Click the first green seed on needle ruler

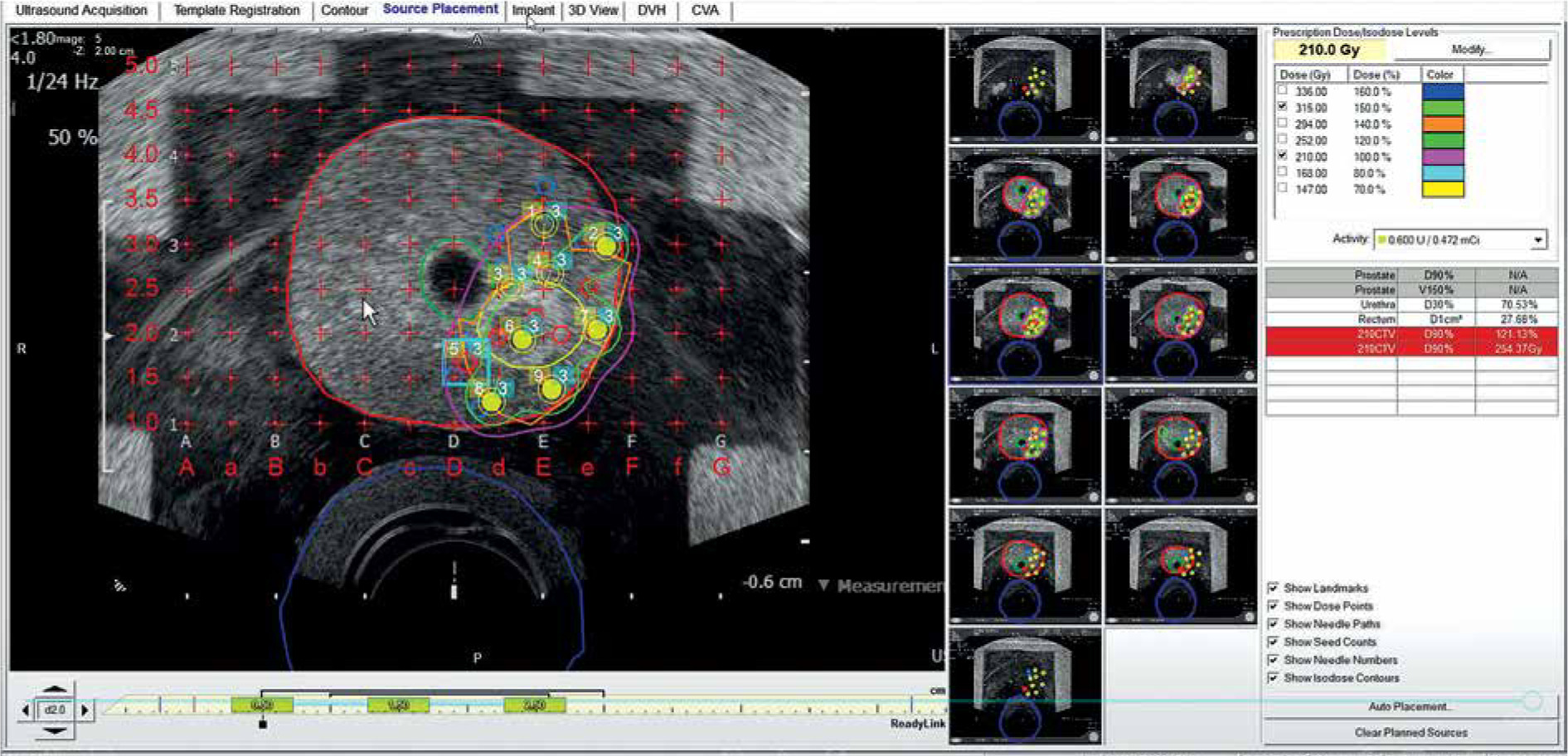pos(262,705)
